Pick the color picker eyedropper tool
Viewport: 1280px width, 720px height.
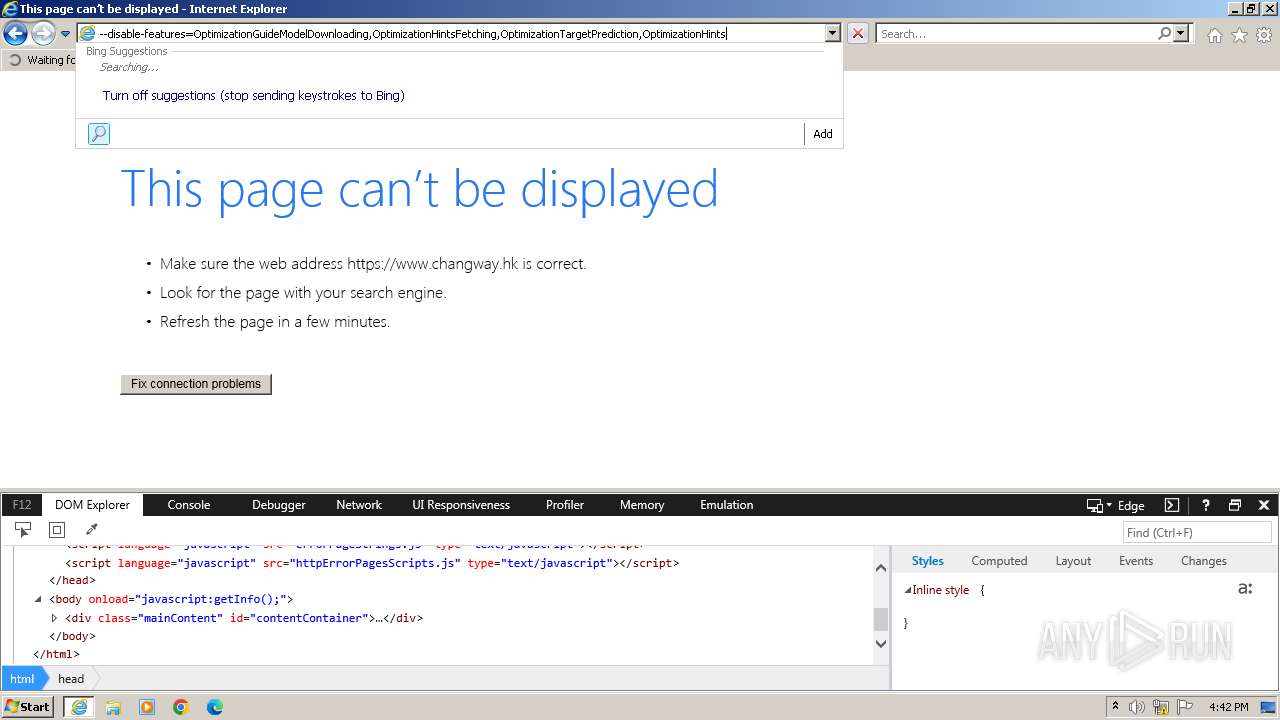pyautogui.click(x=91, y=530)
